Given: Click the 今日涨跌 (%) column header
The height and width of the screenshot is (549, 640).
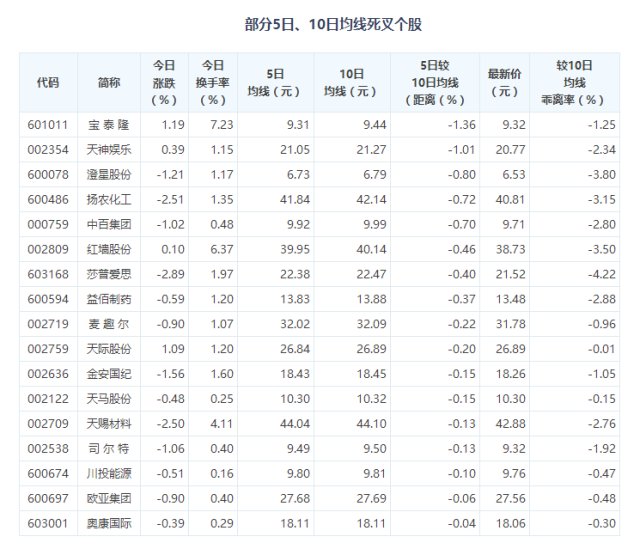Looking at the screenshot, I should [x=163, y=83].
